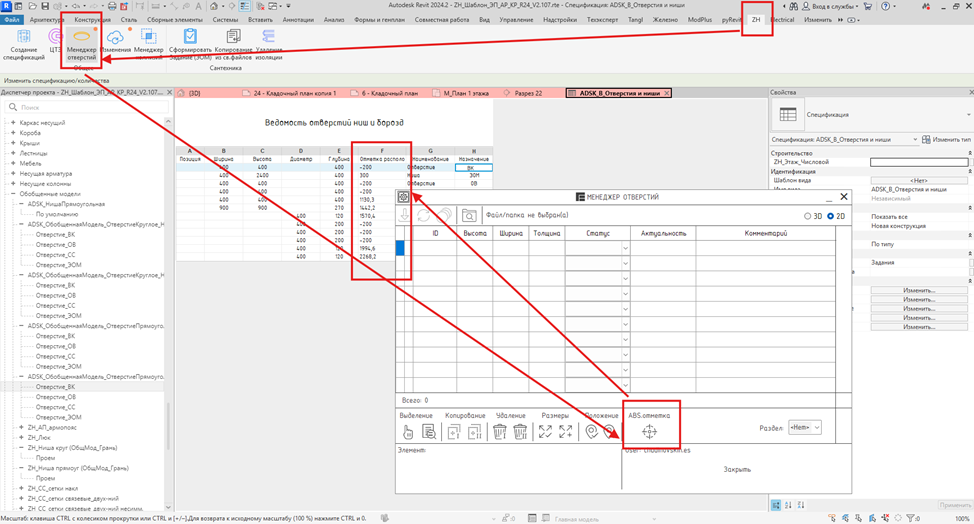Select the 2D radio button
The width and height of the screenshot is (974, 524).
pos(831,216)
